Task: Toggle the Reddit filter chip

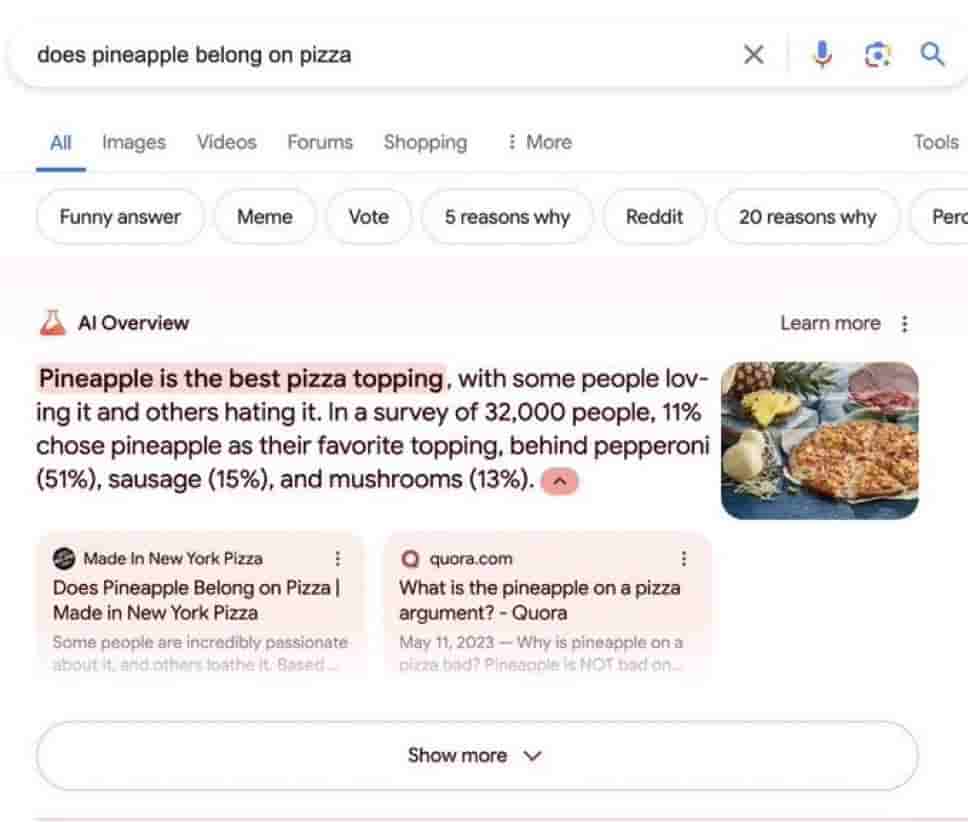Action: (x=654, y=217)
